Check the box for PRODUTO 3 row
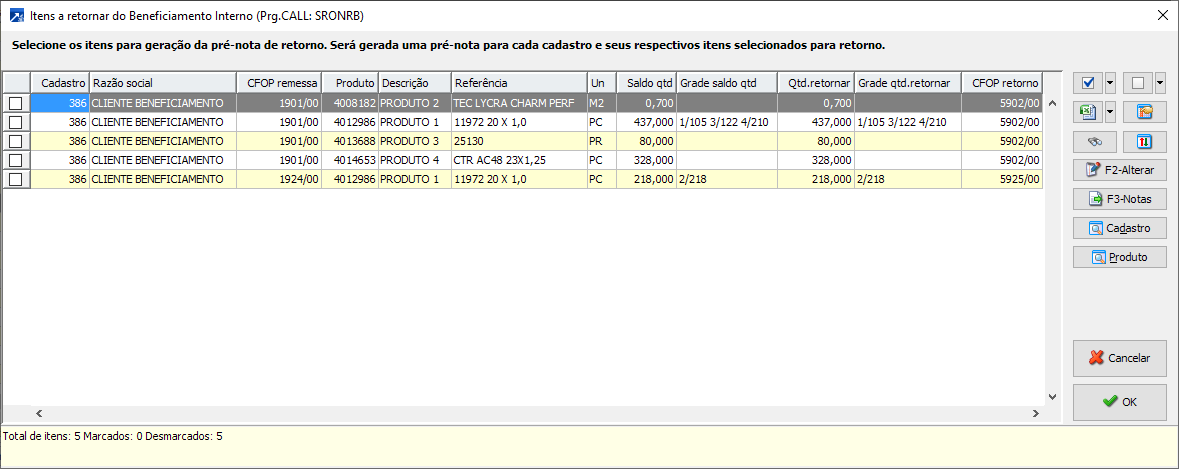The width and height of the screenshot is (1193, 476). [x=15, y=141]
